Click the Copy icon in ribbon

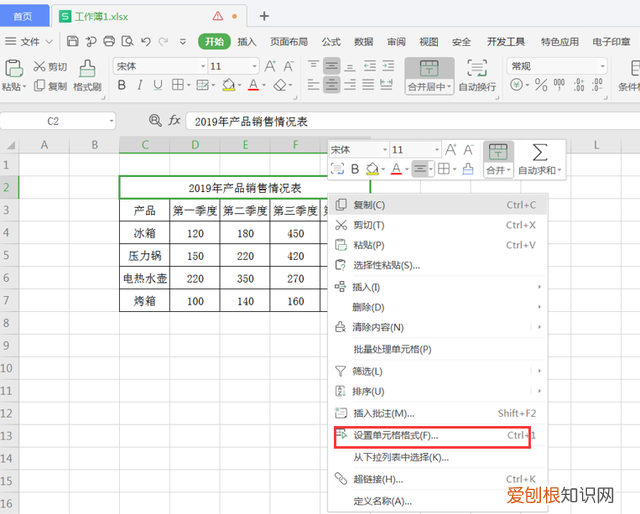pyautogui.click(x=39, y=86)
